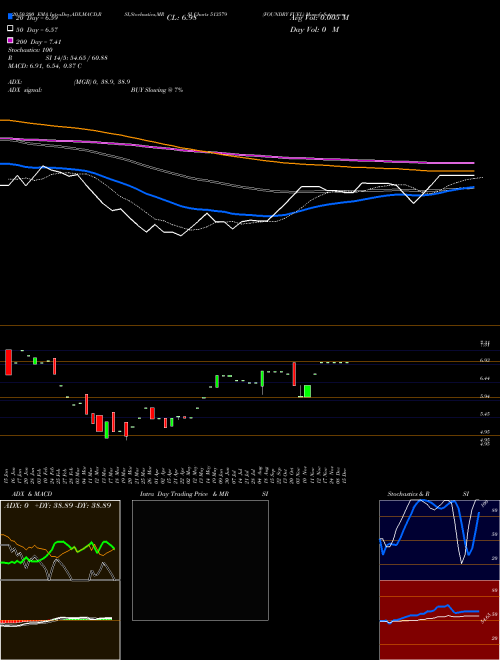This screenshot has width=500, height=660.
Task: Click the ADX chart with the green line
Action: [60, 540]
